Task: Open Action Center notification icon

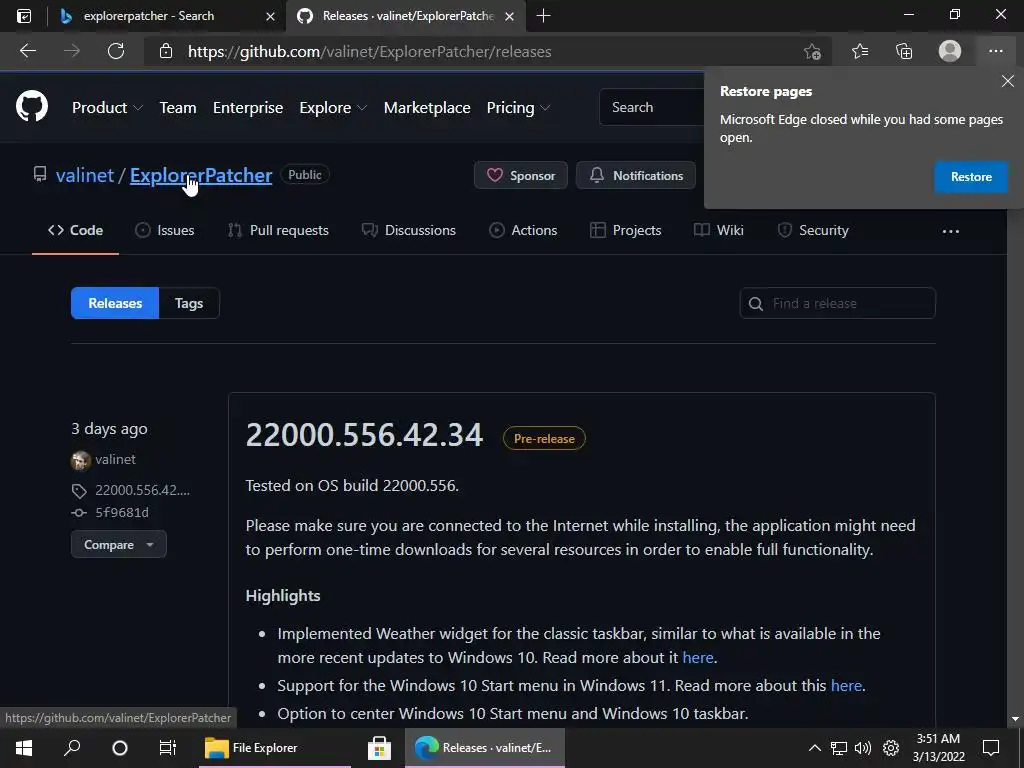Action: click(991, 748)
